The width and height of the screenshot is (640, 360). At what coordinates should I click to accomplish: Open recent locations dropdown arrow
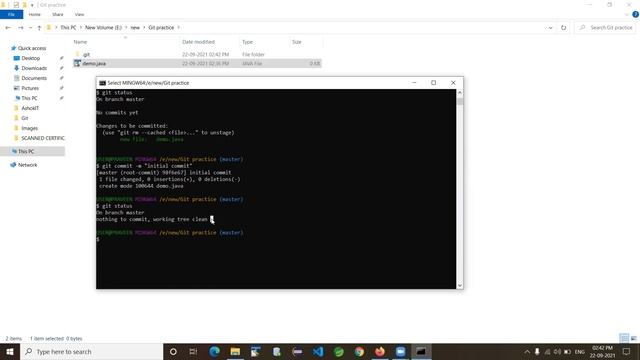[30, 28]
